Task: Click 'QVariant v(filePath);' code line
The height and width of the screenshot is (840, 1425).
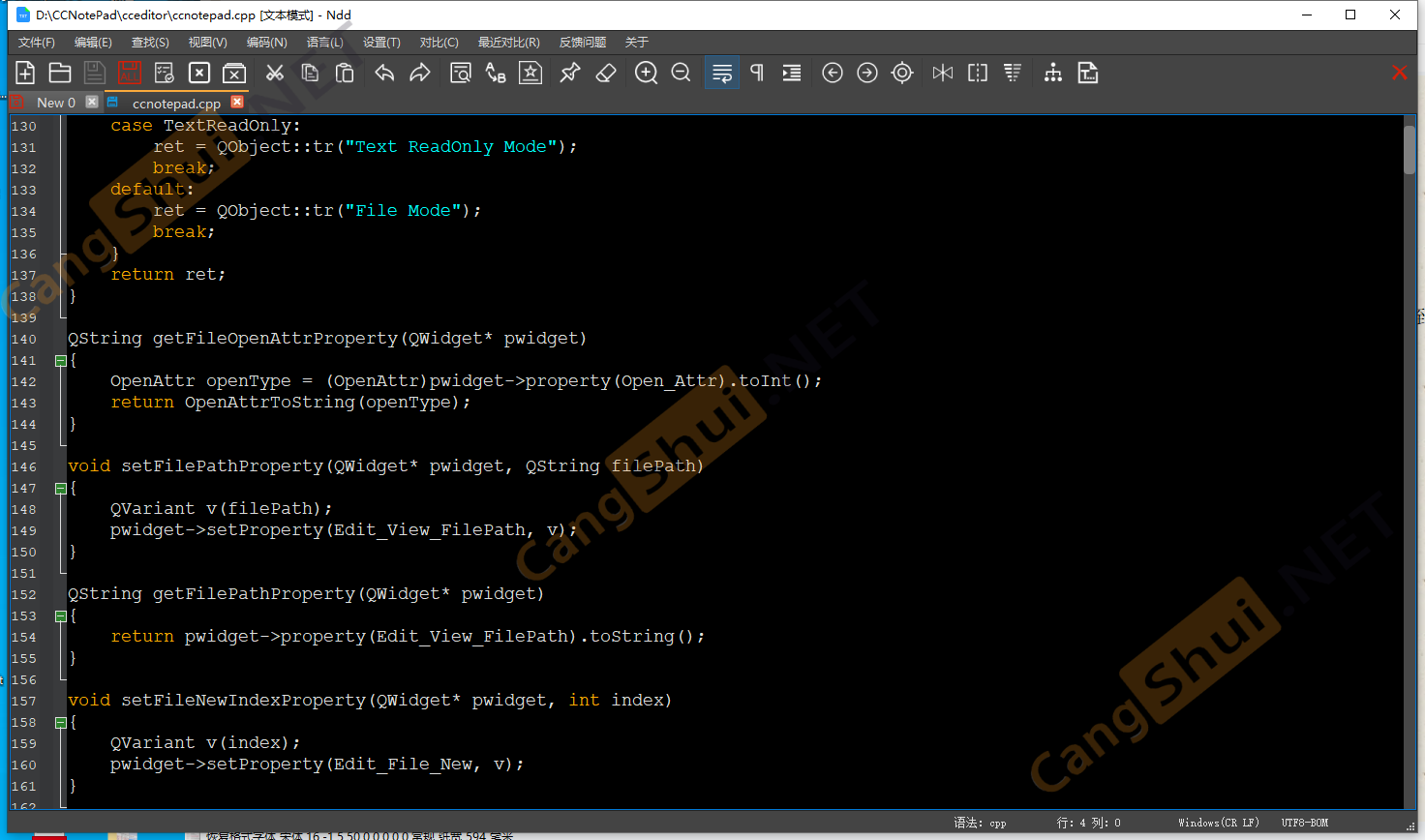Action: tap(221, 508)
